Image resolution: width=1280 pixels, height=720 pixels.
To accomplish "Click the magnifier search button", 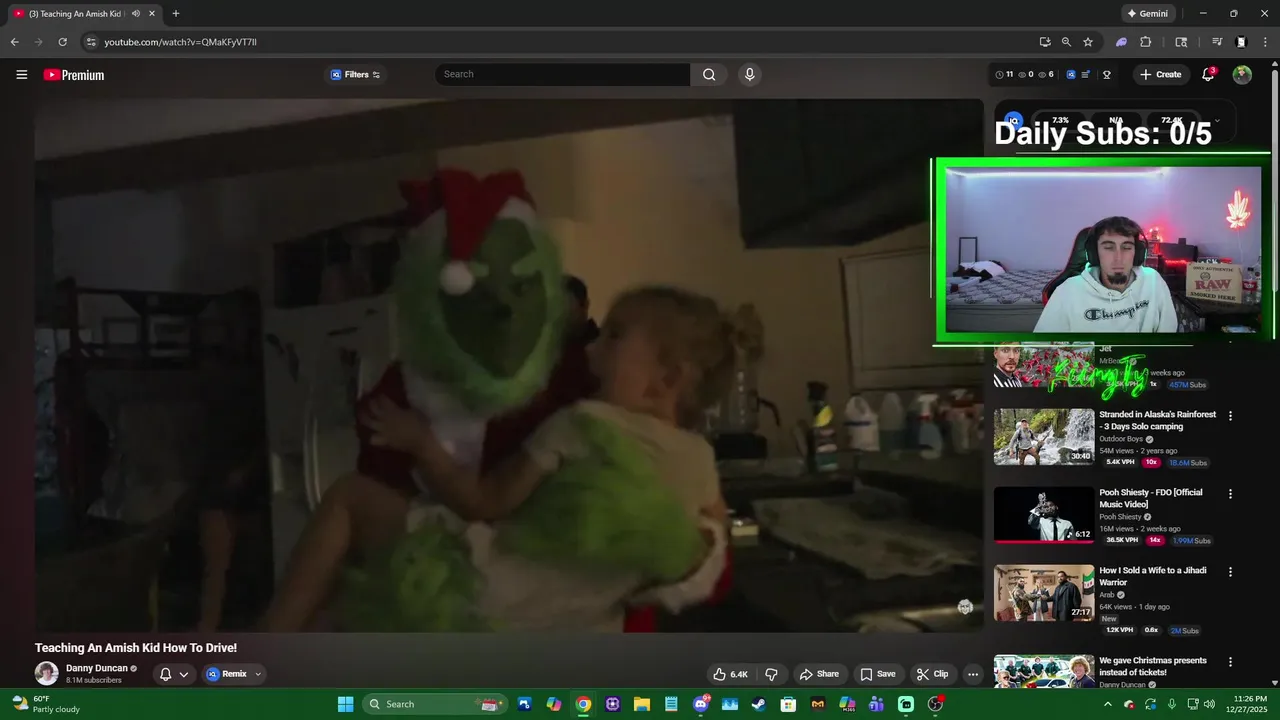I will click(709, 74).
